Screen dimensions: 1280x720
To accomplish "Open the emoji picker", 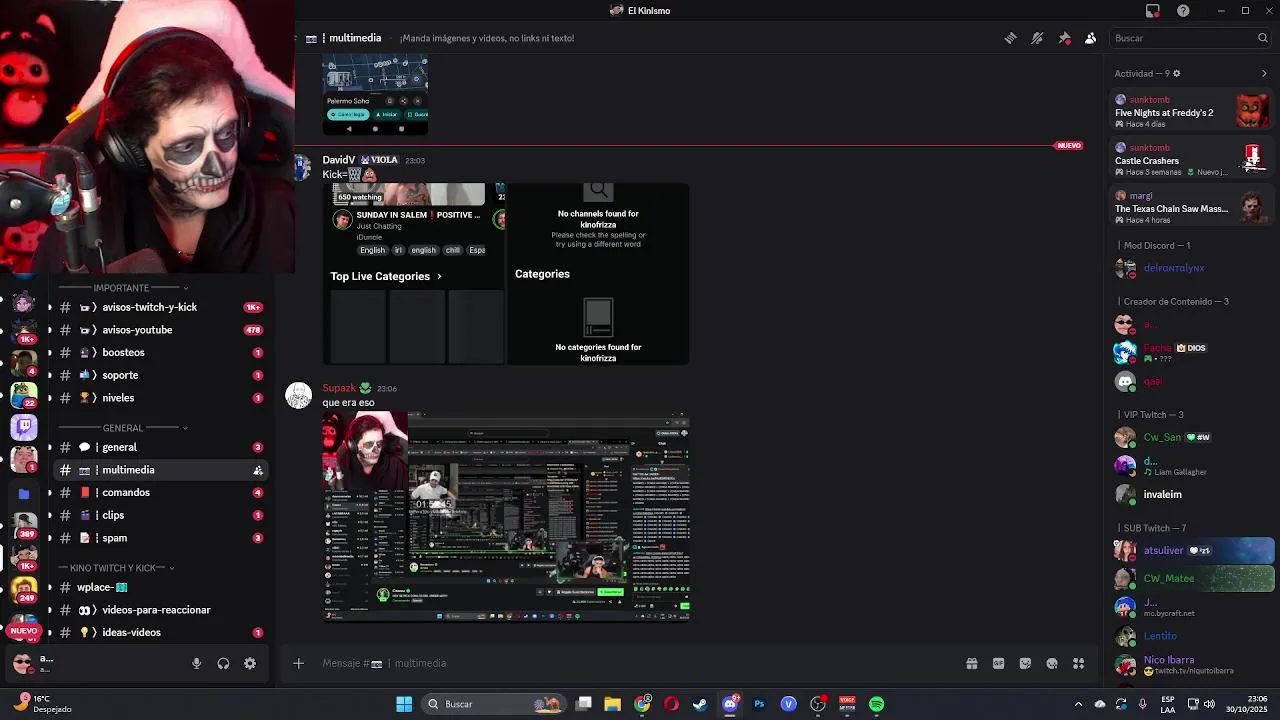I will pyautogui.click(x=1052, y=663).
